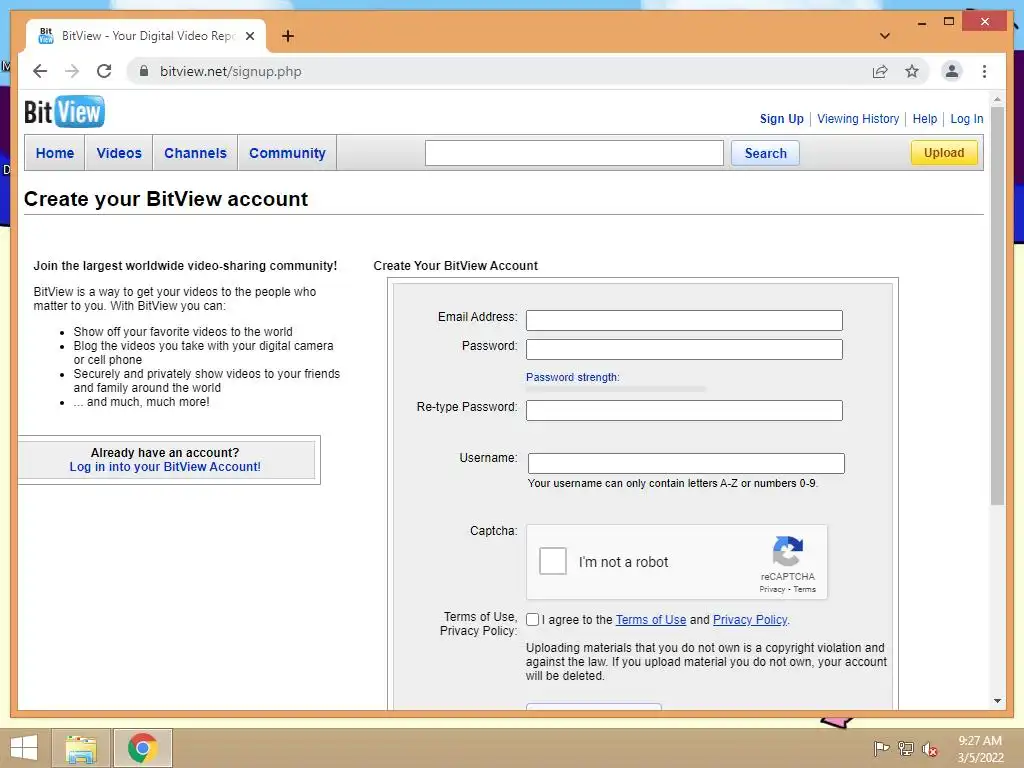Open File Explorer from the taskbar

point(81,748)
